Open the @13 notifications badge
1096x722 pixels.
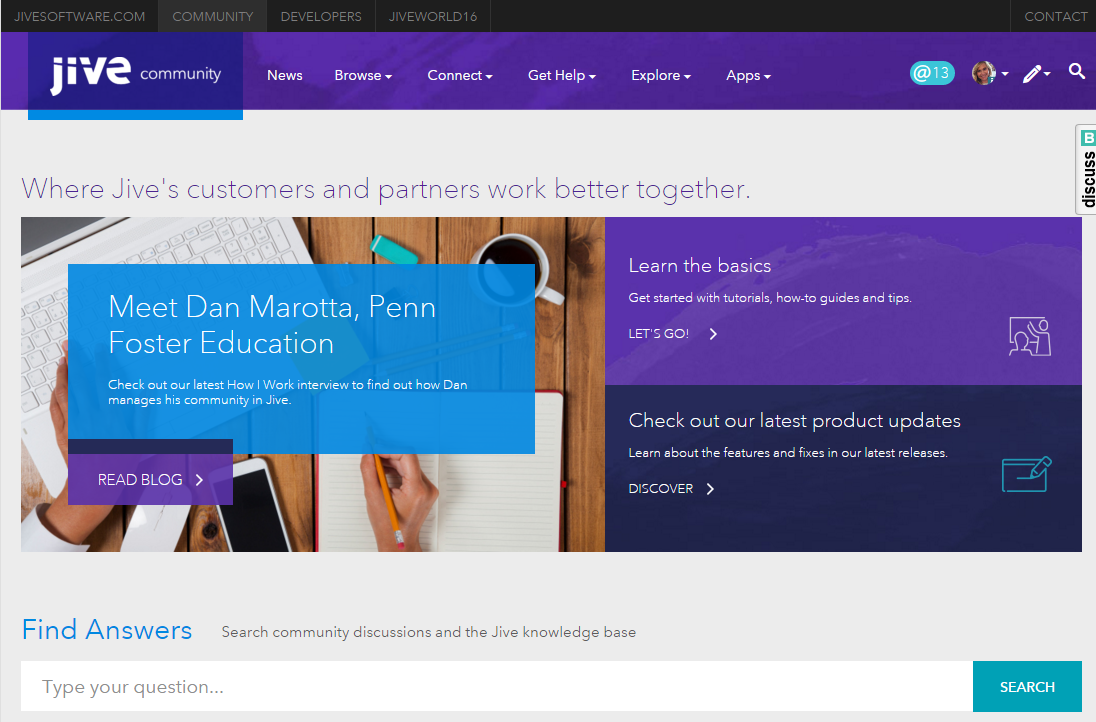tap(931, 73)
